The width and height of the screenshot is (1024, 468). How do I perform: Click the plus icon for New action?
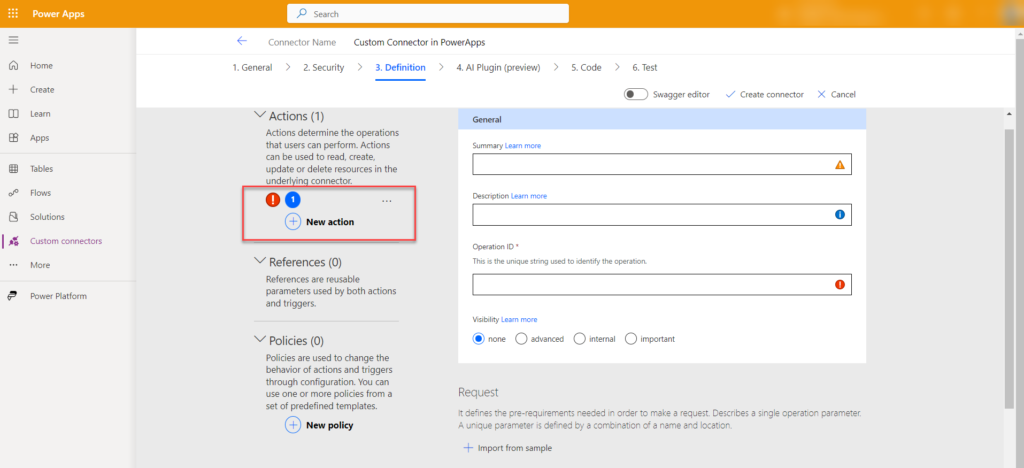click(x=293, y=222)
